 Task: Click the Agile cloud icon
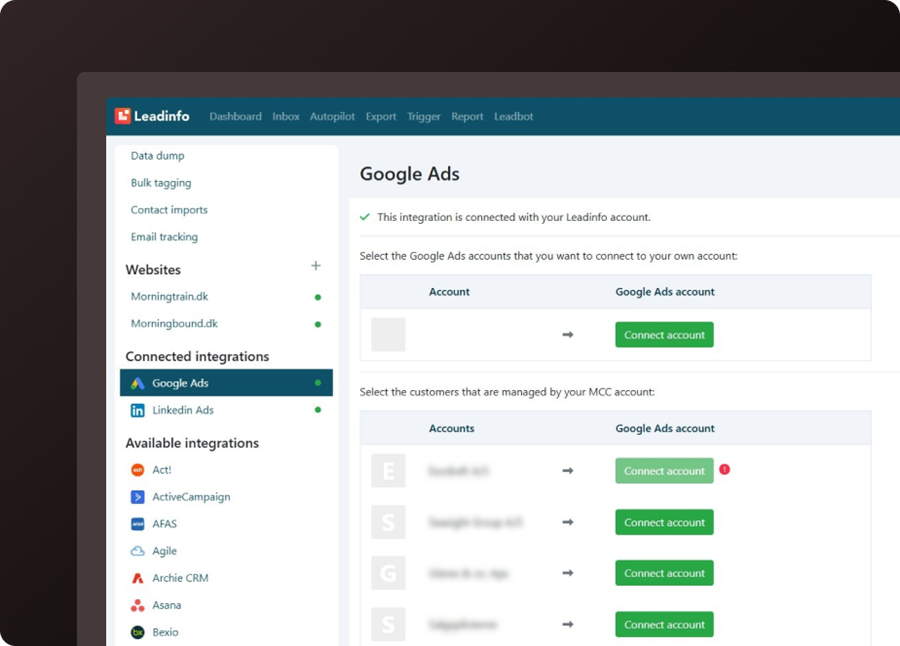click(138, 551)
